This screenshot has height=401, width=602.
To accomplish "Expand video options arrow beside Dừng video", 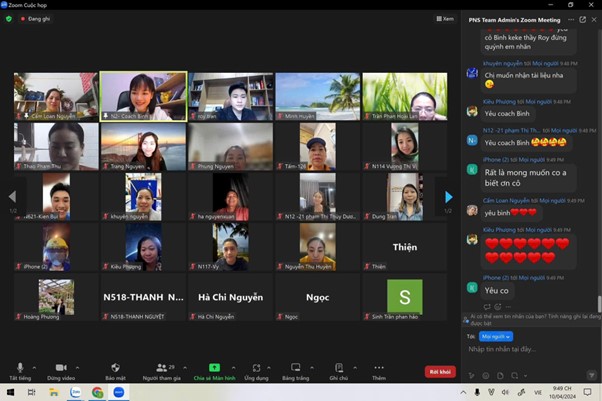I will pos(76,366).
